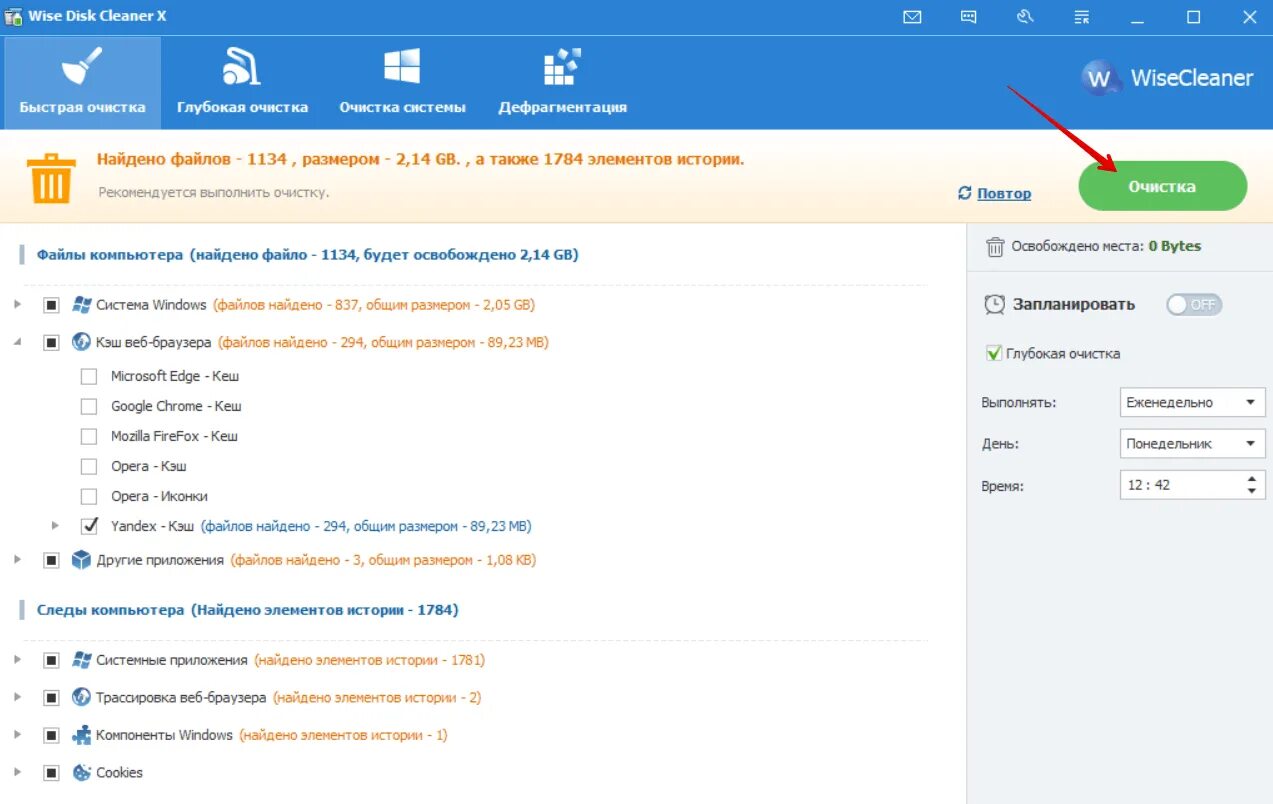Image resolution: width=1273 pixels, height=804 pixels.
Task: Toggle the Другие приложения checkbox
Action: (x=51, y=560)
